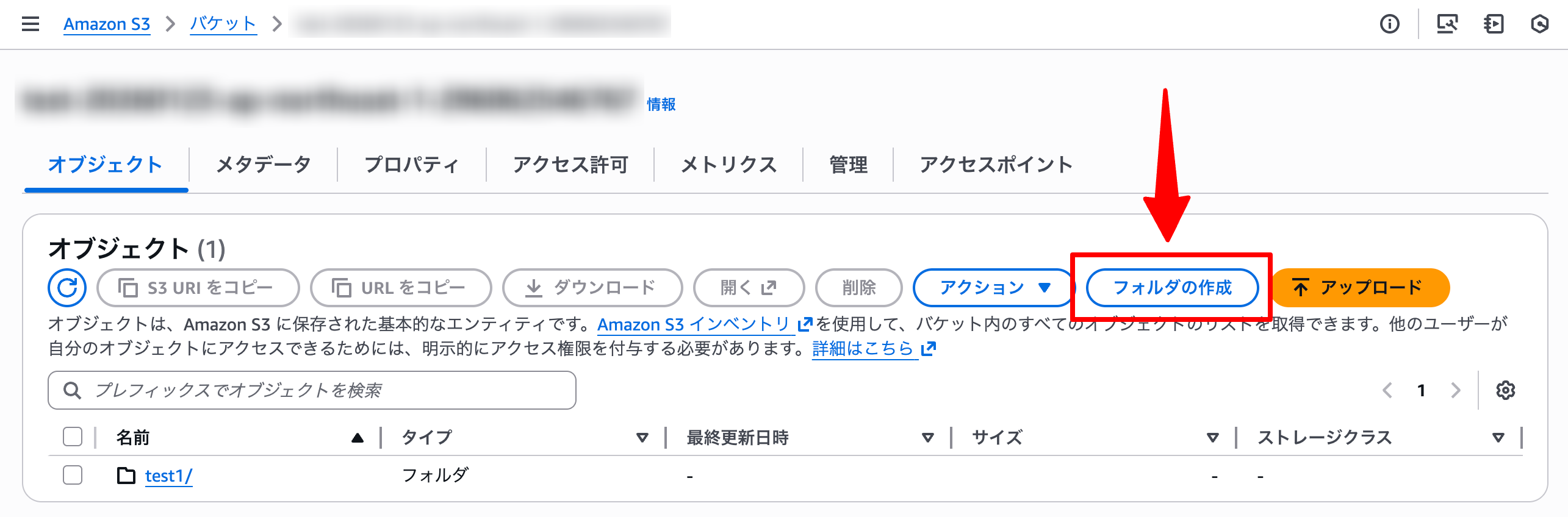Click the orange アップロード button
This screenshot has width=1568, height=517.
point(1361,288)
